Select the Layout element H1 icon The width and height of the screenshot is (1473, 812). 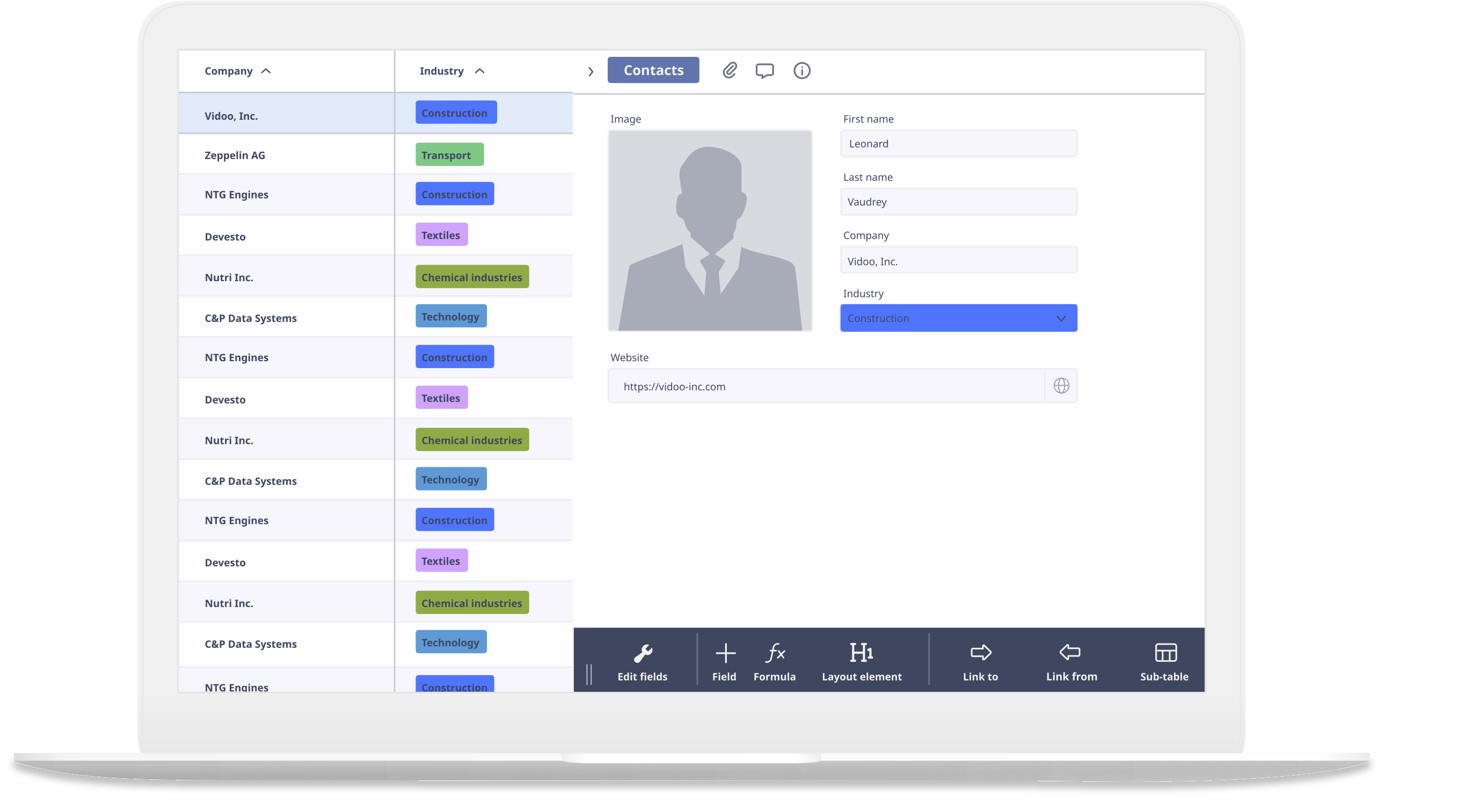pos(861,653)
